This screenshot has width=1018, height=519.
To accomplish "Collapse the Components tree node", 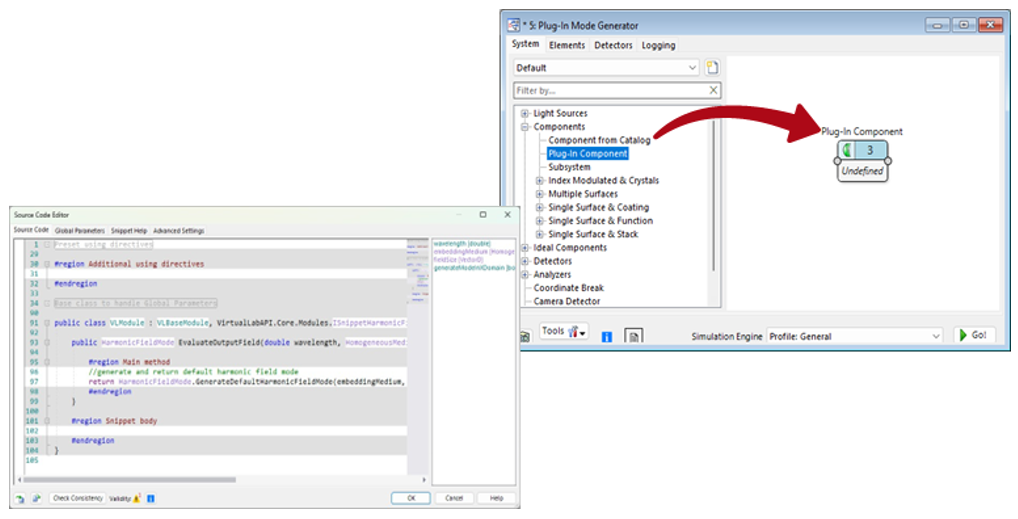I will click(525, 127).
